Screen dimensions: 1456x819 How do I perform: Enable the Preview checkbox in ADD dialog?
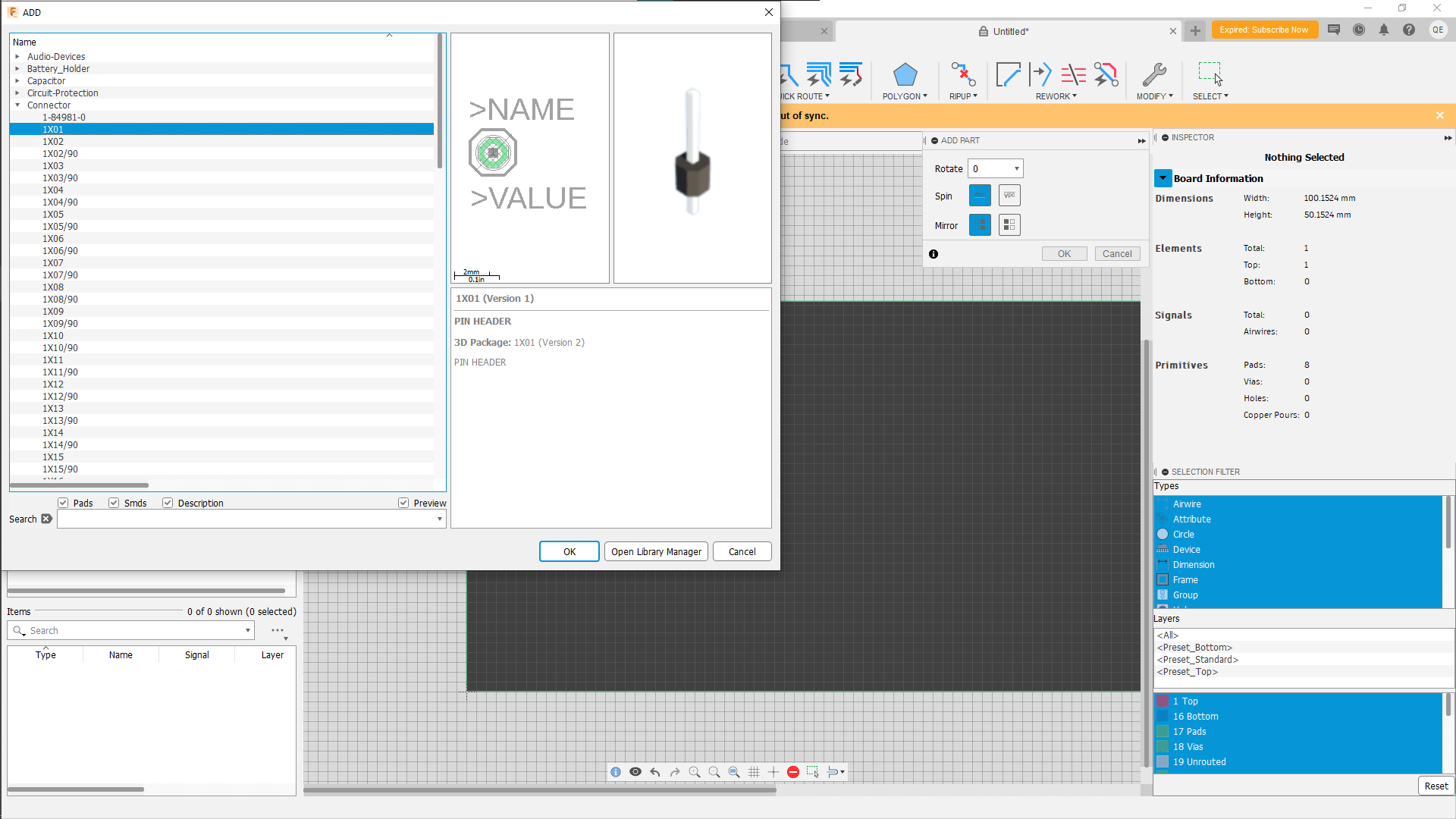click(404, 503)
